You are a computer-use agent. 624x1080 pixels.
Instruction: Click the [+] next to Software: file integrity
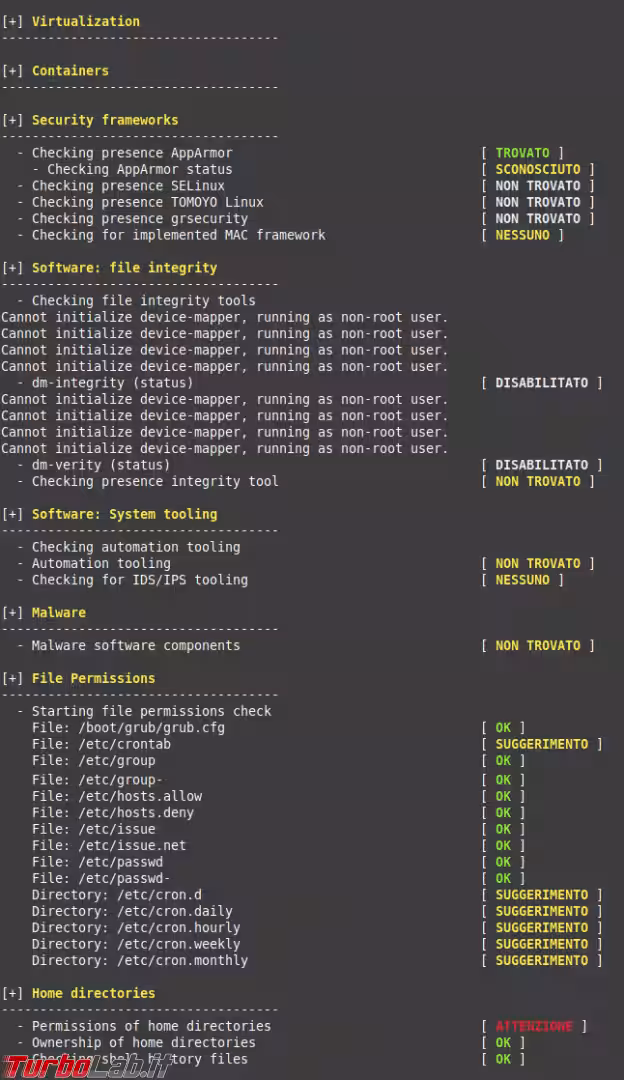[12, 268]
